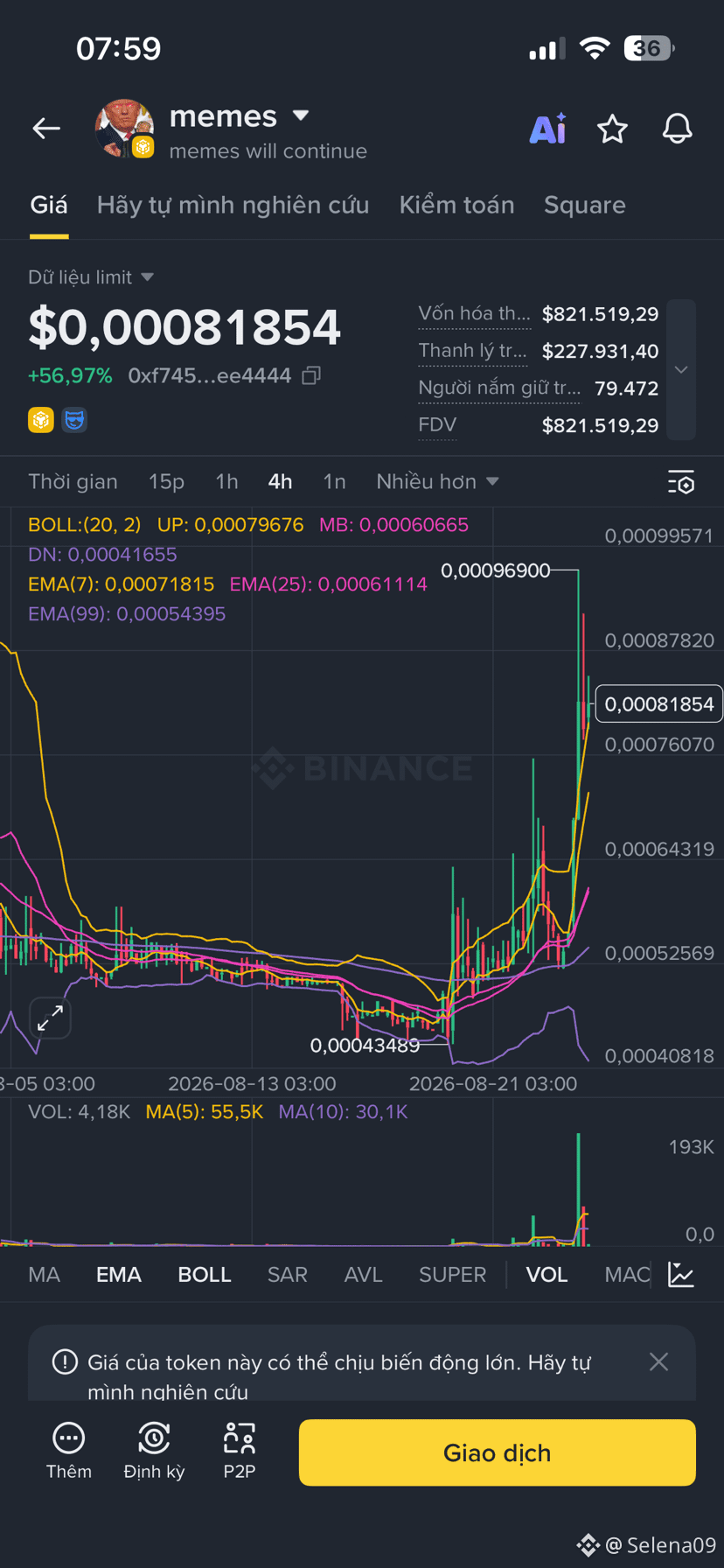Viewport: 724px width, 1568px height.
Task: Toggle the MA indicator
Action: [x=45, y=1274]
